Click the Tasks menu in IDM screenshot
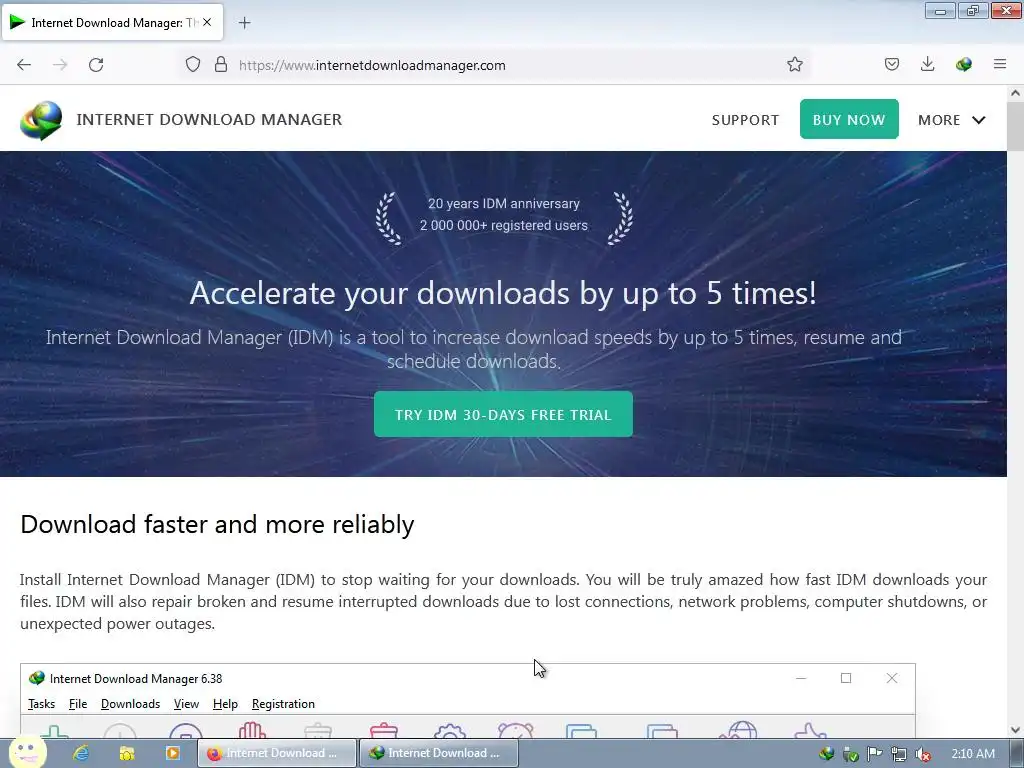Screen dimensions: 1024x768 click(41, 704)
